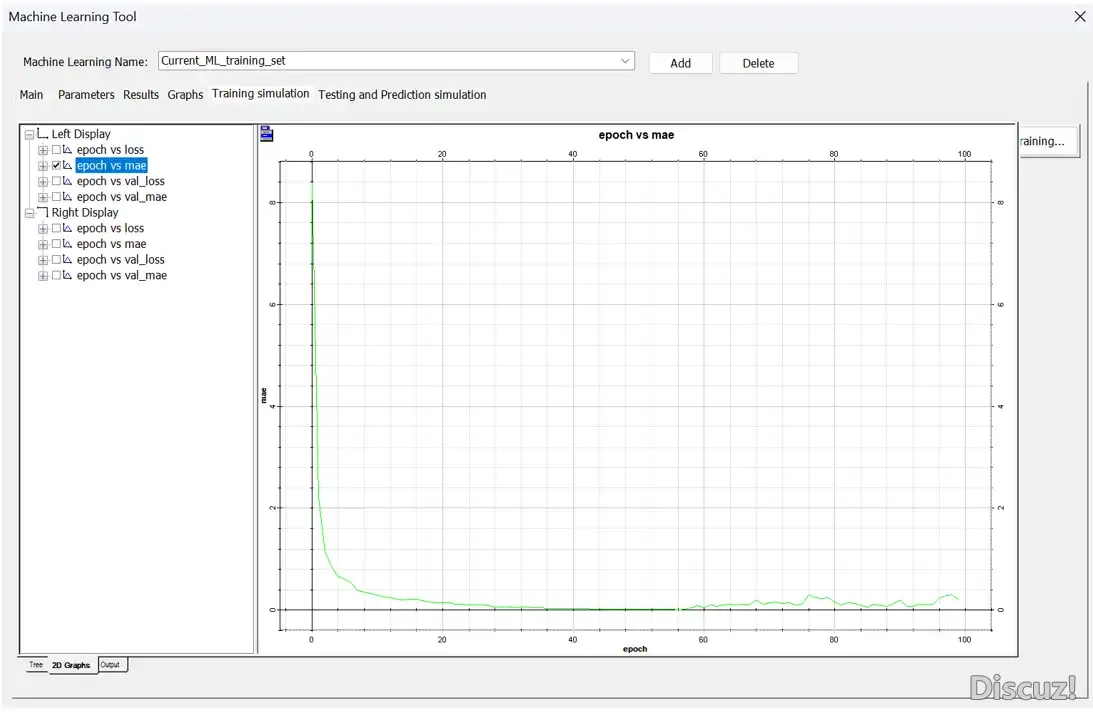Click the Machine Learning Name label
The image size is (1093, 712).
[85, 62]
